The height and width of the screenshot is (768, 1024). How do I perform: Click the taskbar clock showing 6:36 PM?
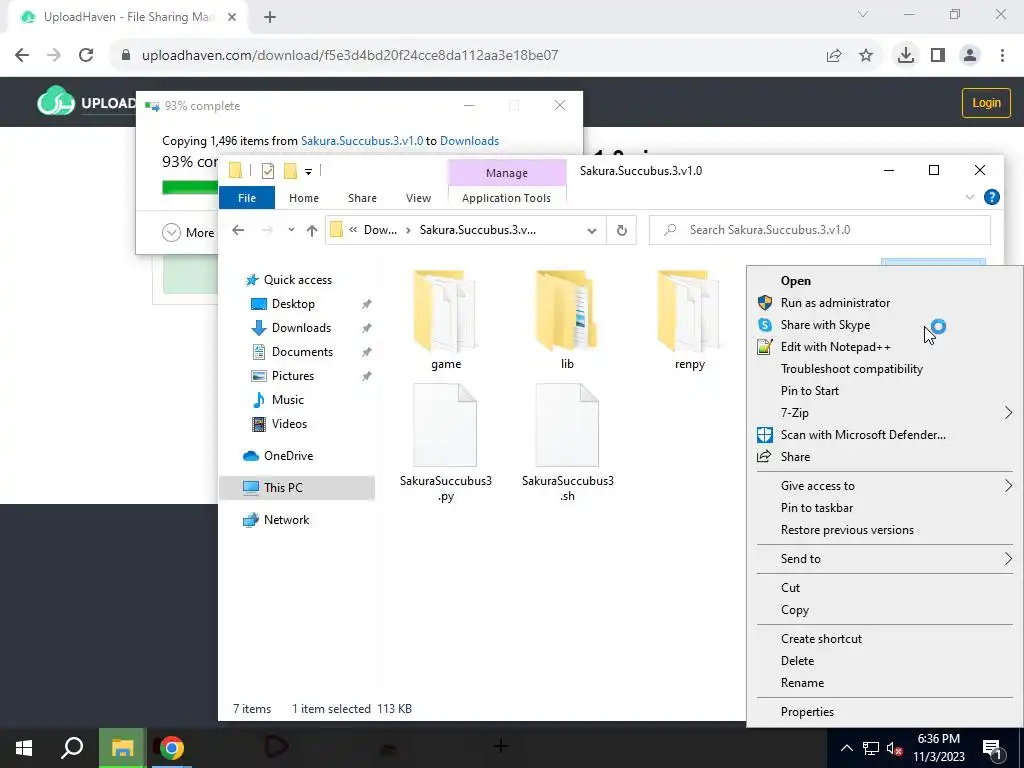[938, 748]
